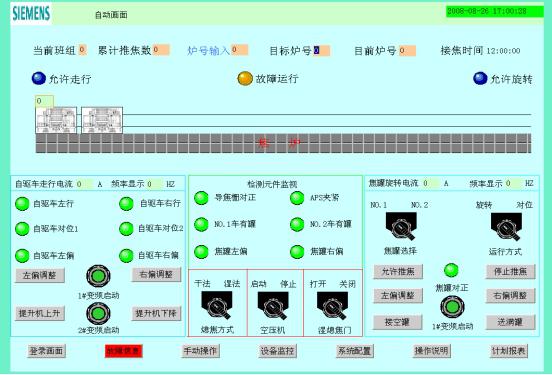Click the 自动画面 title text

coord(111,15)
